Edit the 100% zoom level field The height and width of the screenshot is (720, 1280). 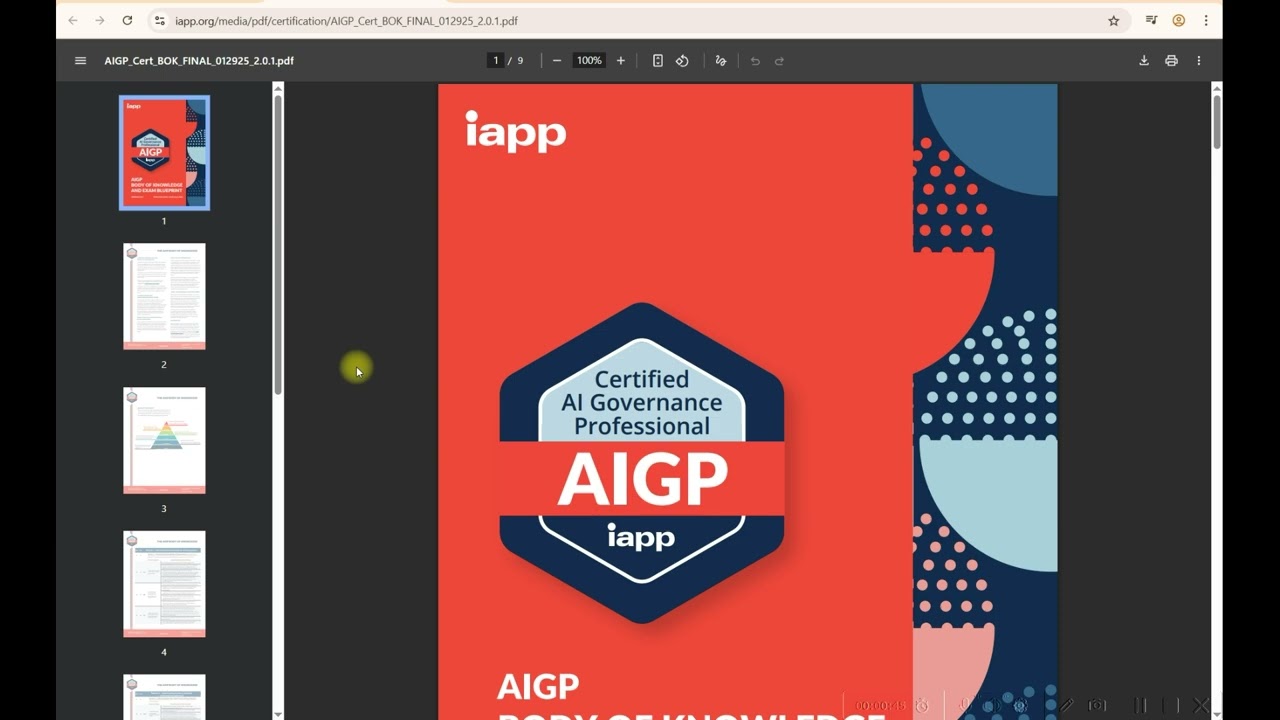(x=589, y=61)
